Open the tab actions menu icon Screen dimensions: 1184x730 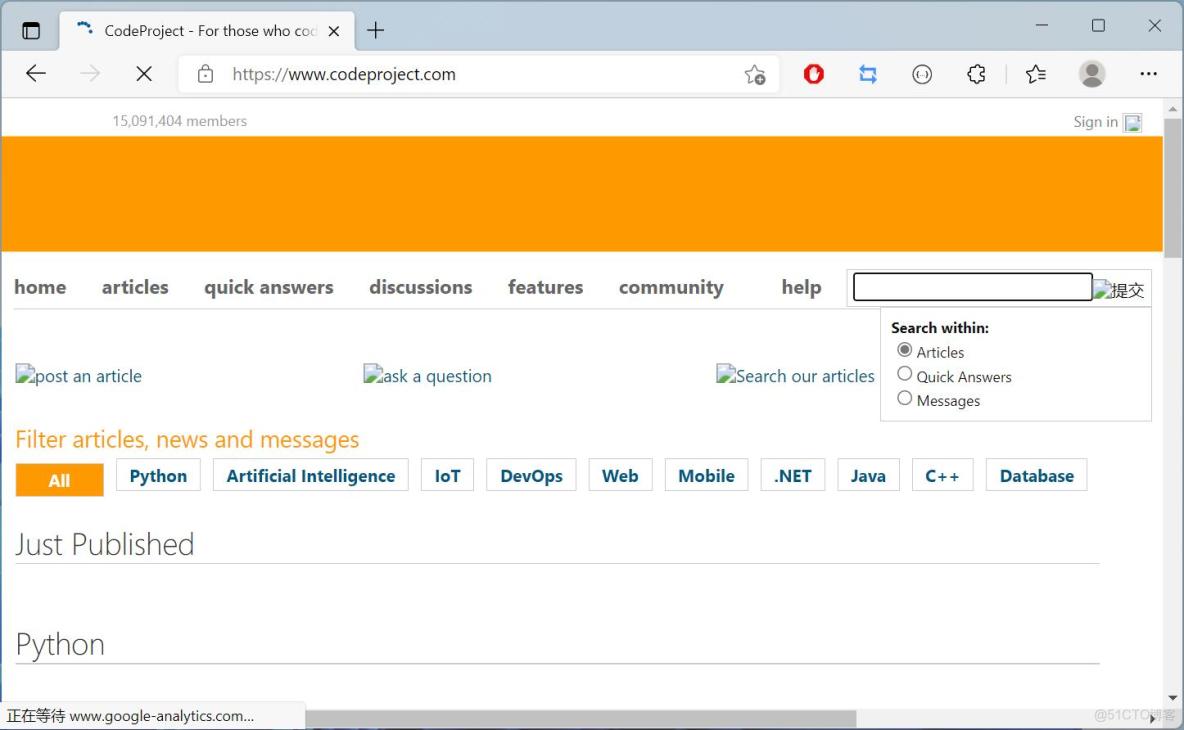pyautogui.click(x=31, y=31)
